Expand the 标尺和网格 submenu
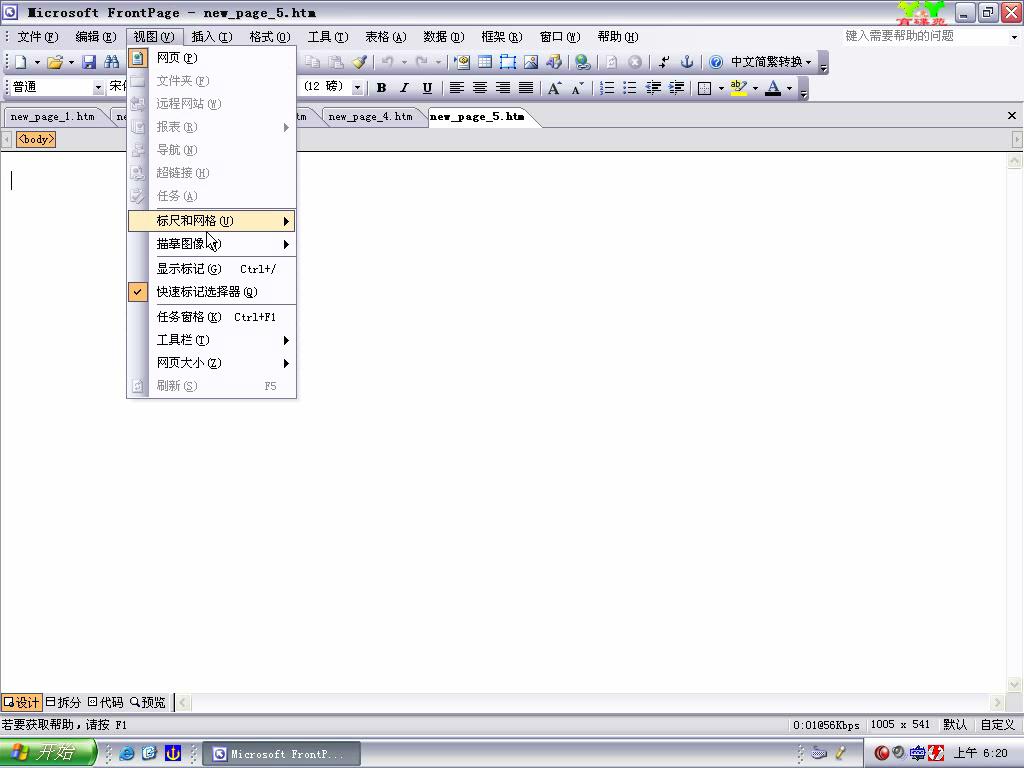 point(212,221)
